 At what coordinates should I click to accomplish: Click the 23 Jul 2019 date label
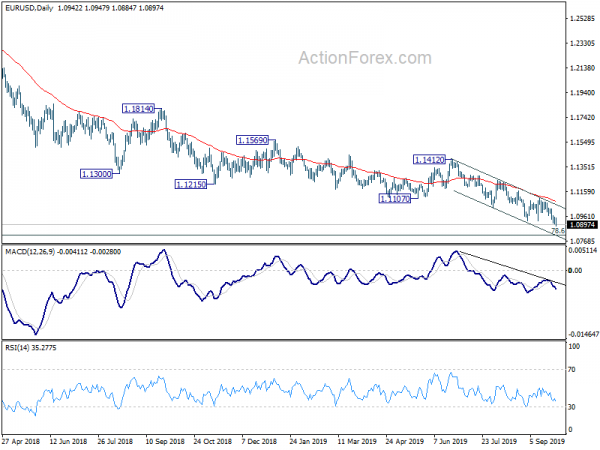[499, 441]
